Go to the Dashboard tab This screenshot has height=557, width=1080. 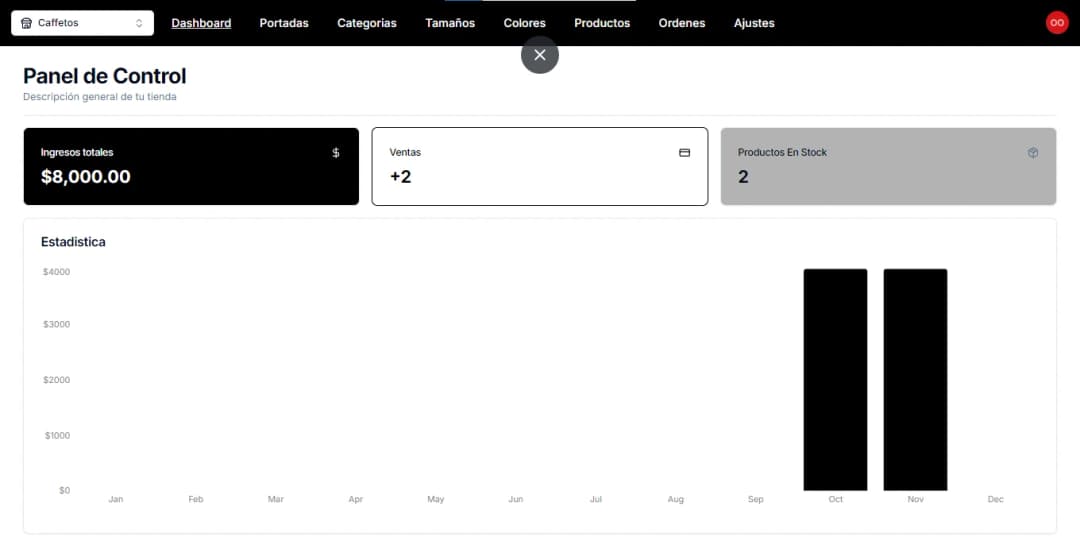click(201, 23)
